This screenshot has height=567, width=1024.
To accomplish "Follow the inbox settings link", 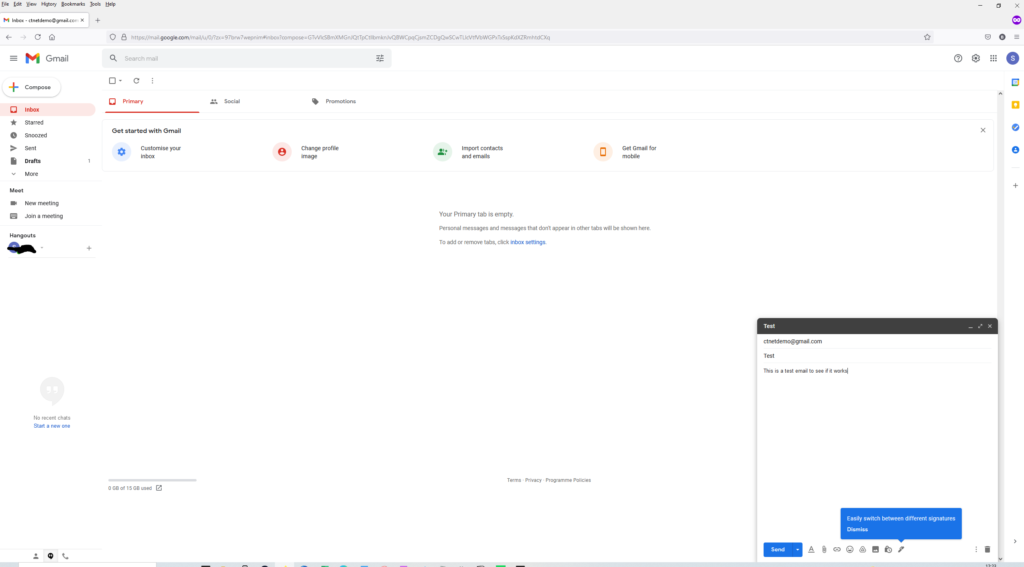I will [527, 242].
